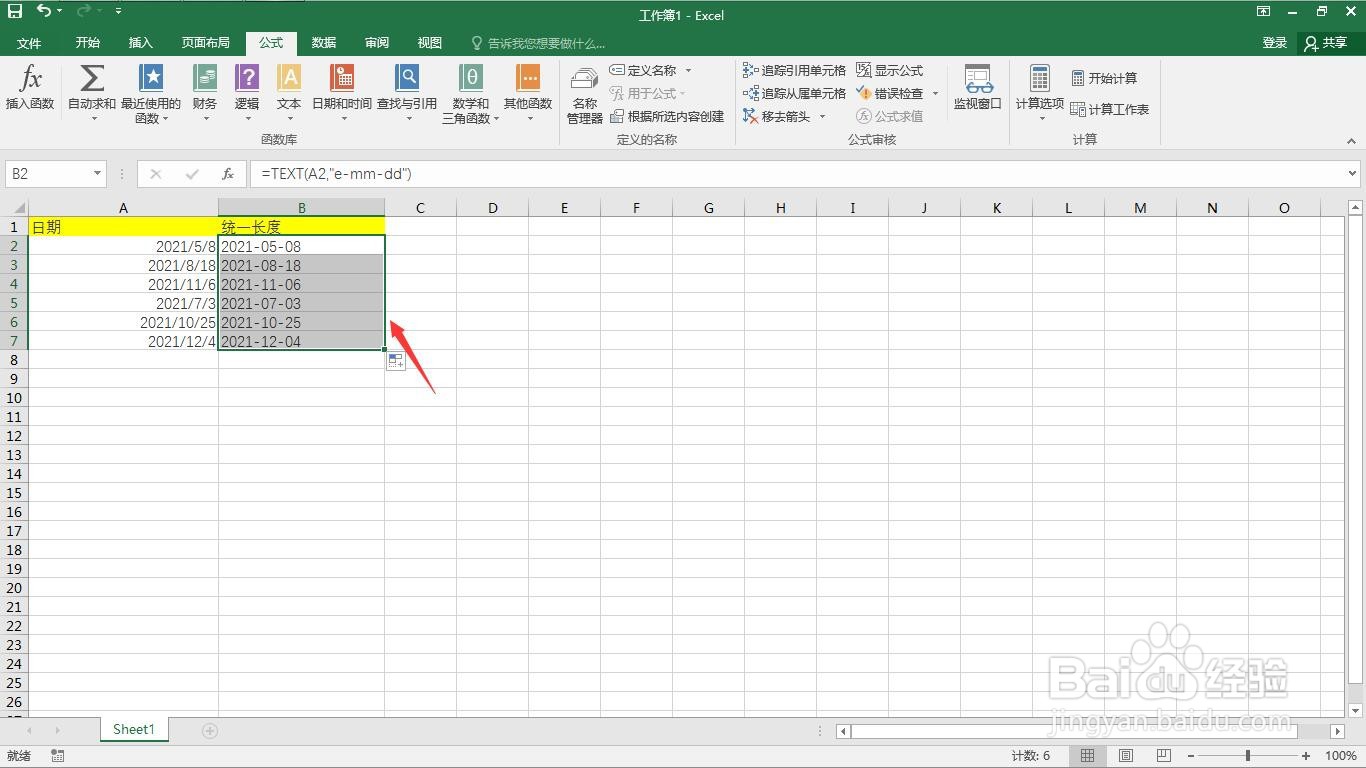Customize the Quick Access Toolbar dropdown

click(x=118, y=11)
